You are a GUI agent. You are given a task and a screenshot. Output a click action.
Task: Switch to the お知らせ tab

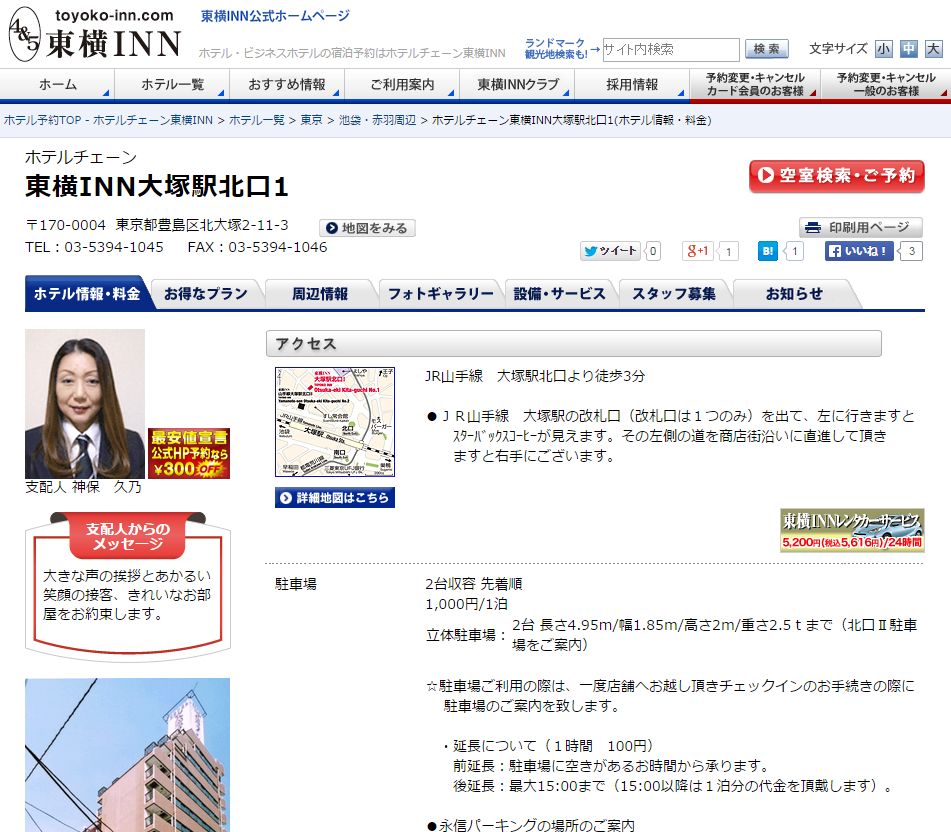(x=795, y=294)
